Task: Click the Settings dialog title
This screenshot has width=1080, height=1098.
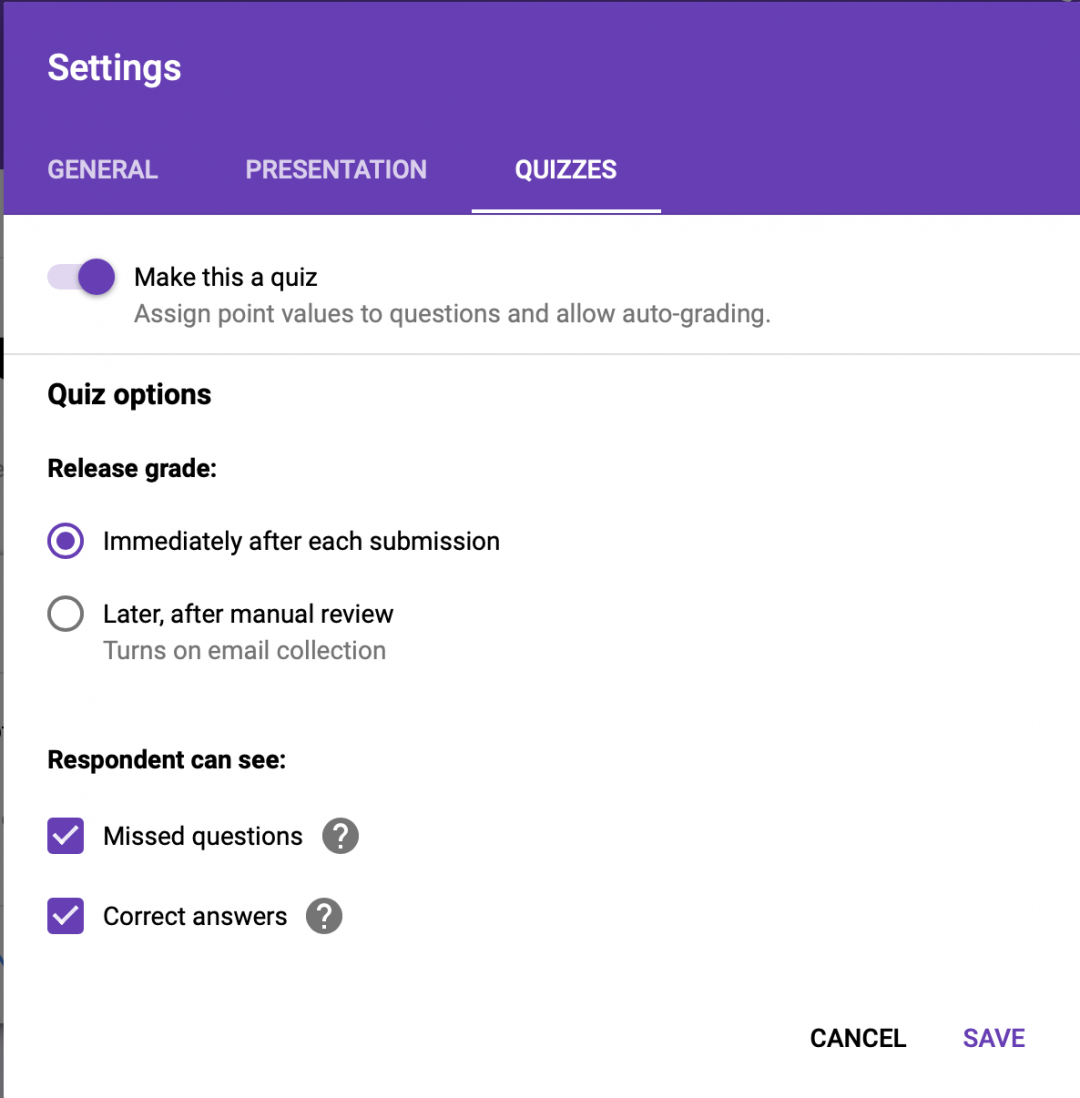Action: [113, 67]
